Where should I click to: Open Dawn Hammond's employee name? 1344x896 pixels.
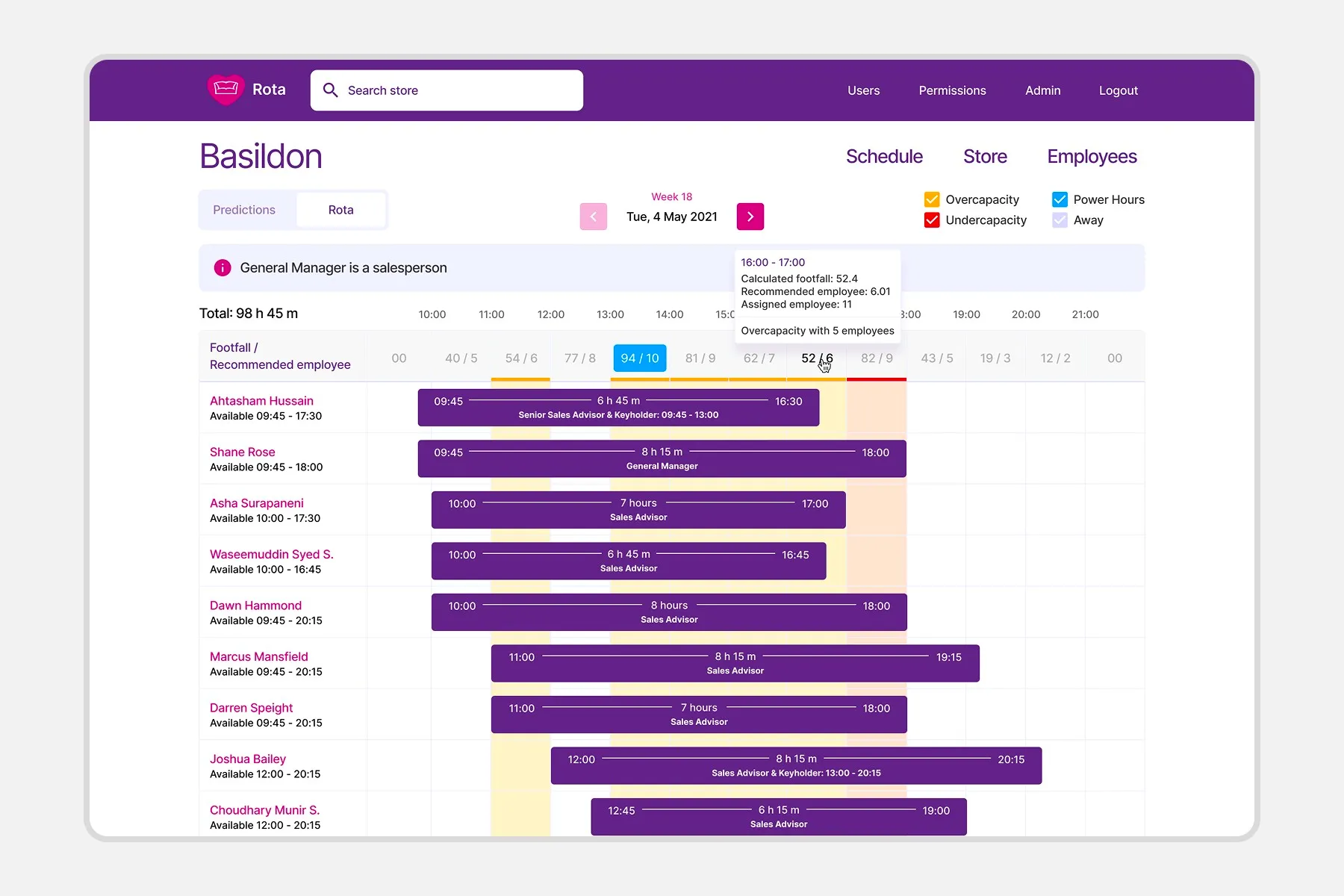255,606
